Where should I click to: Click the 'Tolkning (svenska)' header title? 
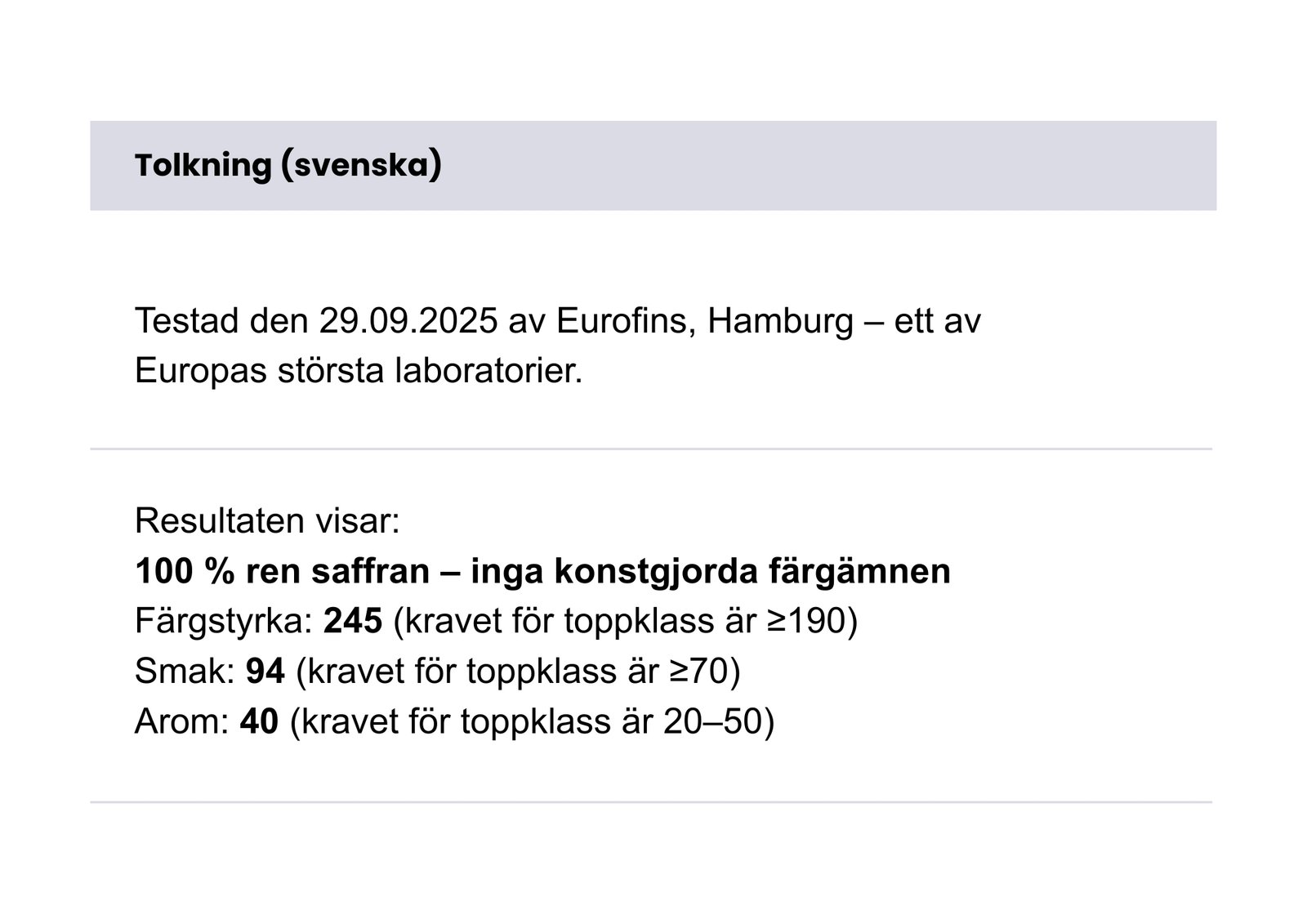(x=288, y=165)
